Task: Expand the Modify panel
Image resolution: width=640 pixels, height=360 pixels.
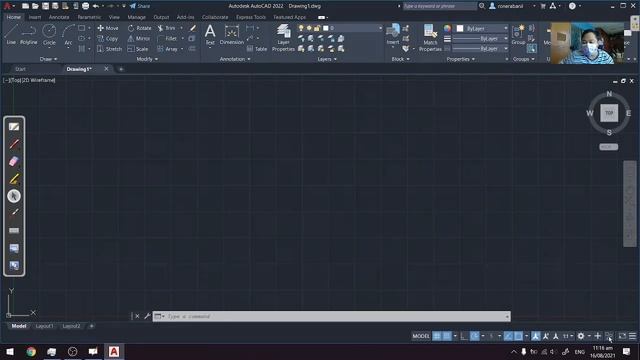Action: pyautogui.click(x=147, y=59)
